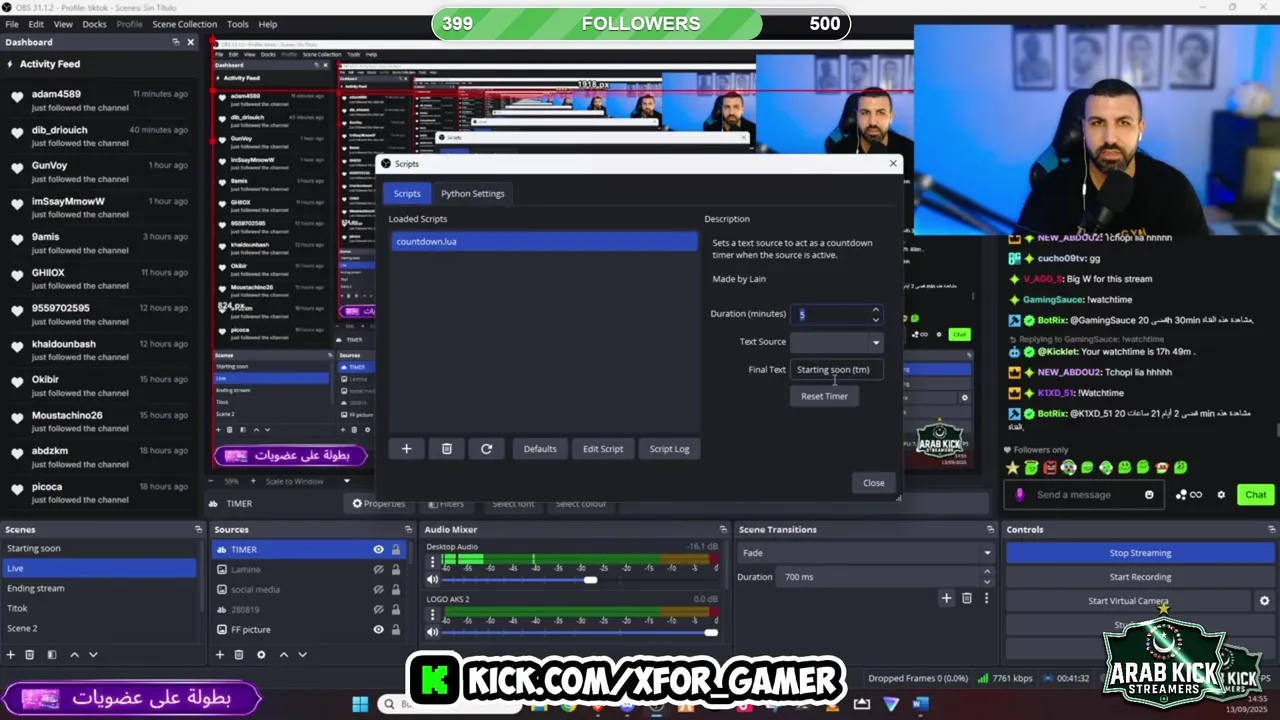Add a scene transition with the plus icon
This screenshot has height=720, width=1280.
946,598
